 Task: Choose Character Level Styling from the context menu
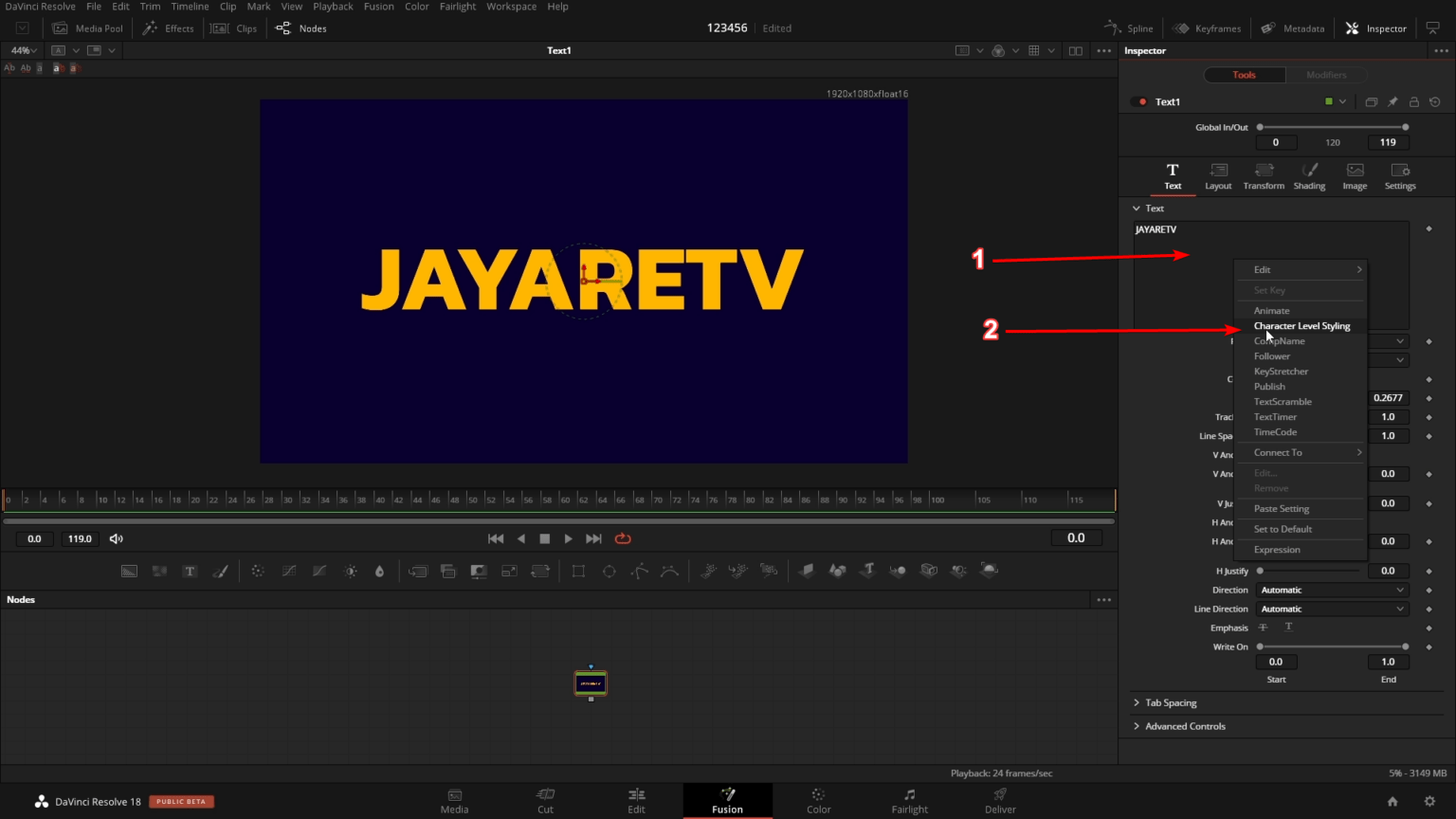click(1301, 325)
